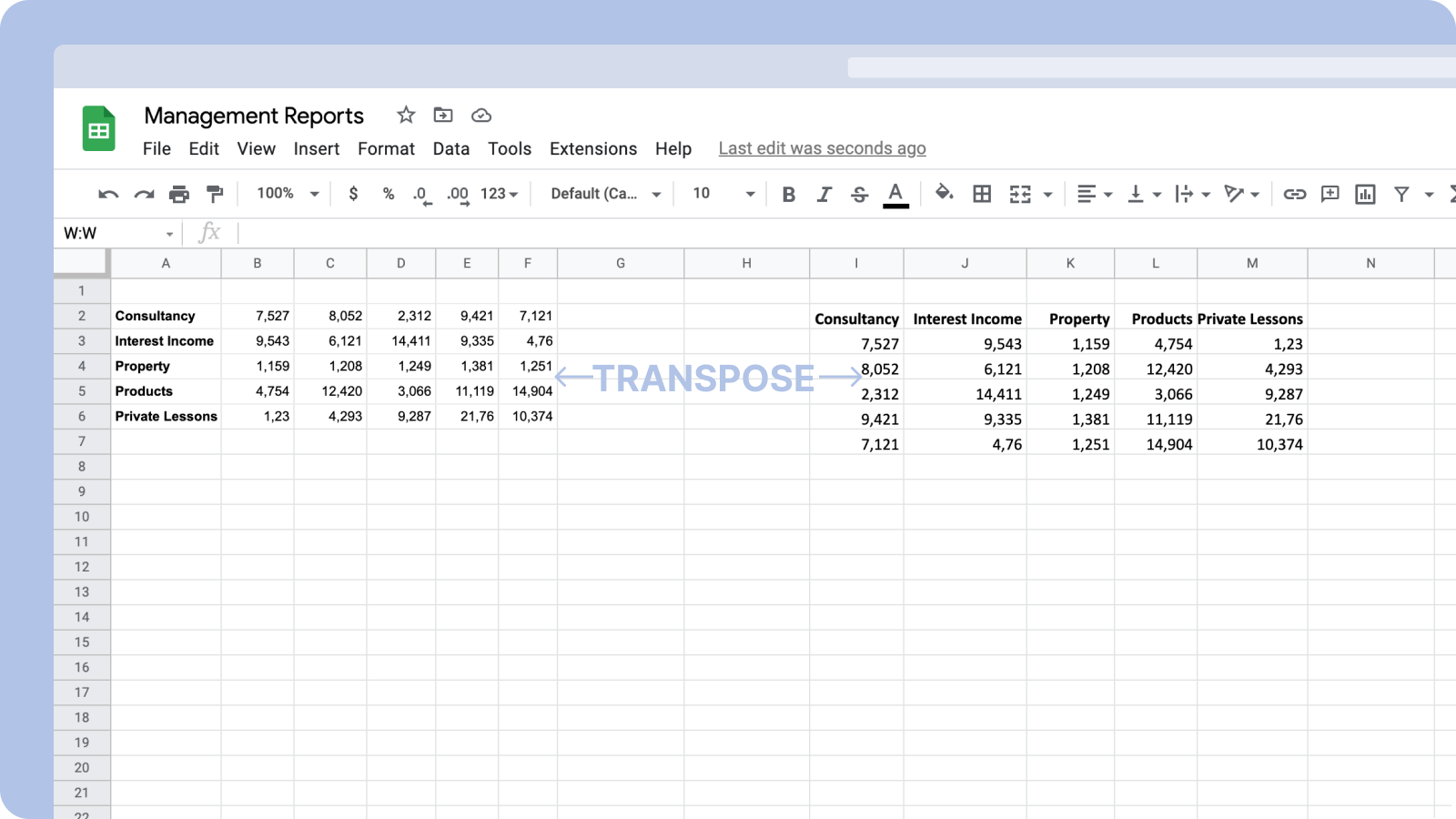Toggle bold formatting
Screen dimensions: 1456x819
point(789,194)
